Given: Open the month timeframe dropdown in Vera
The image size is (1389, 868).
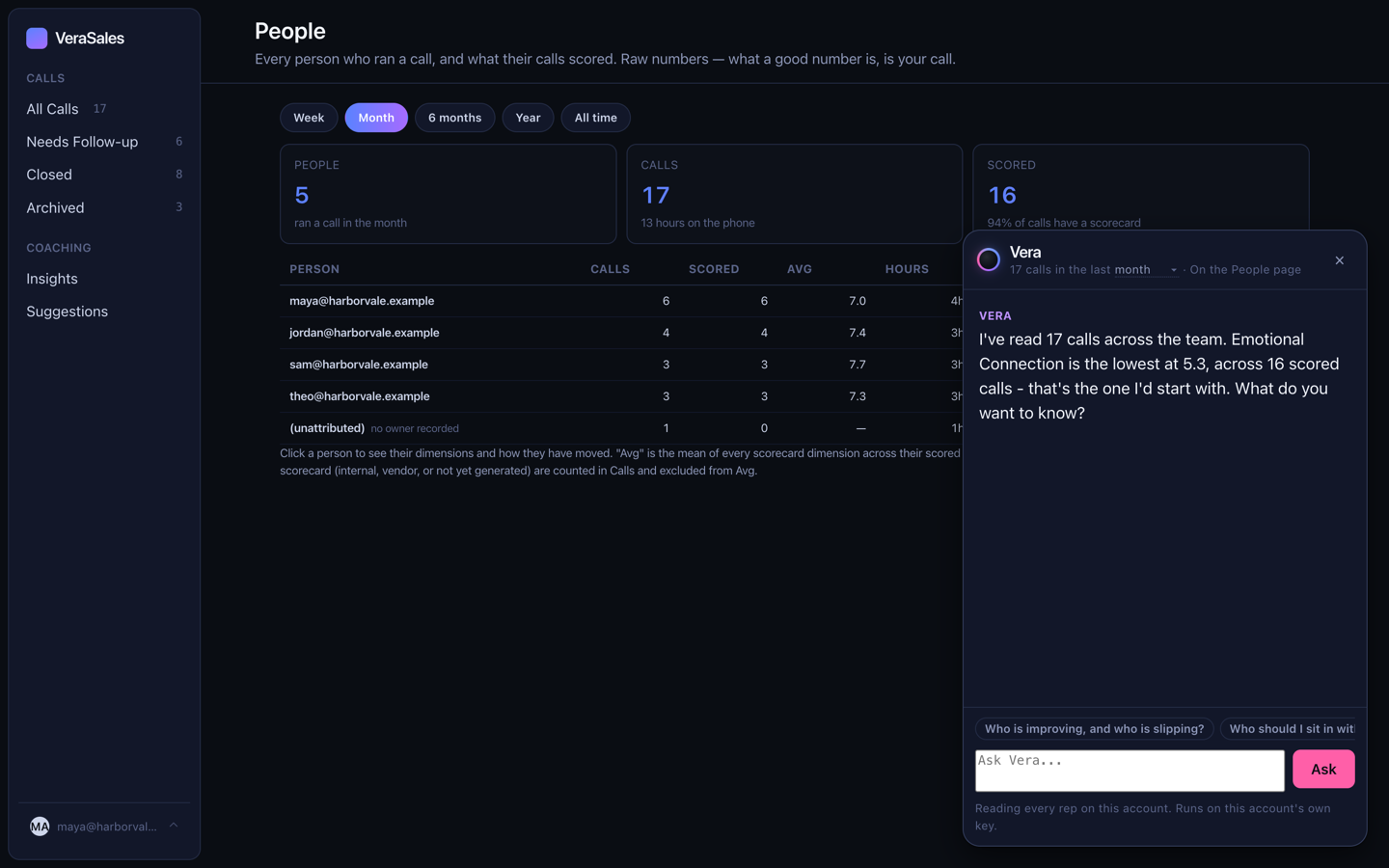Looking at the screenshot, I should [1146, 270].
